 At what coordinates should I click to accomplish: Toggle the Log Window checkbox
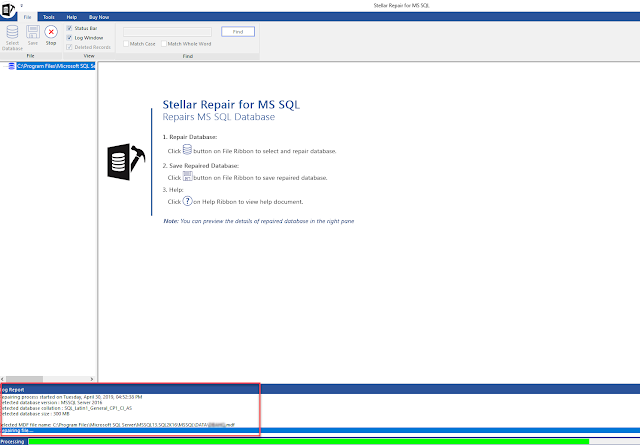[x=69, y=38]
